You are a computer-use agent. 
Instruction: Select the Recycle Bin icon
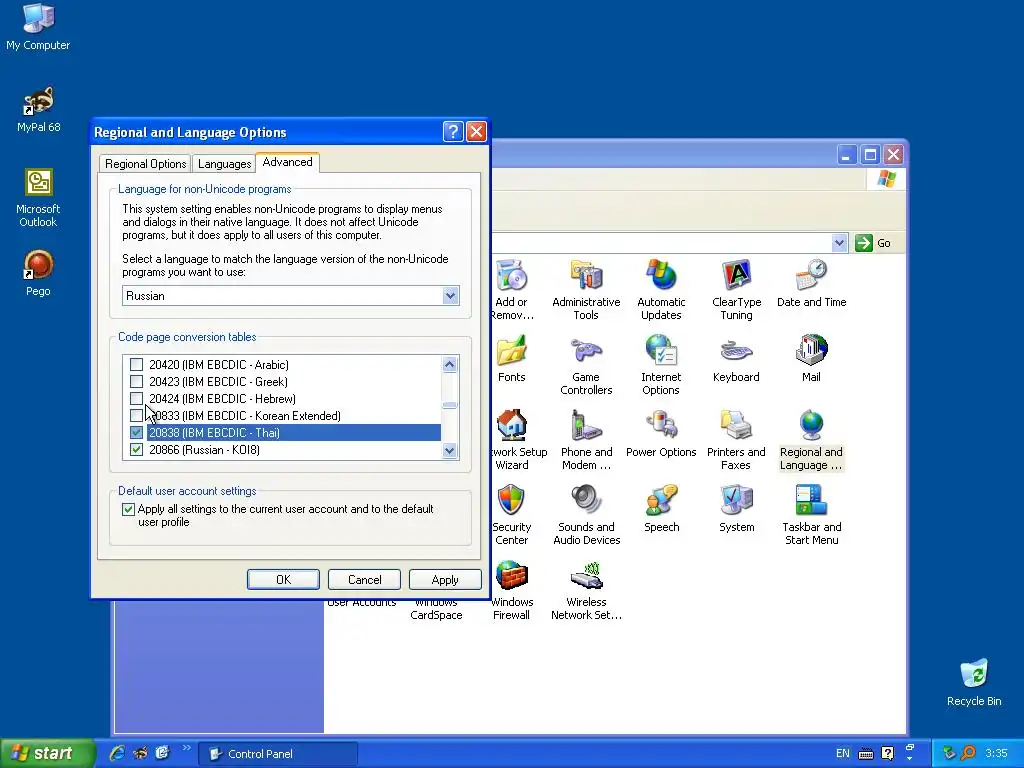(x=974, y=683)
